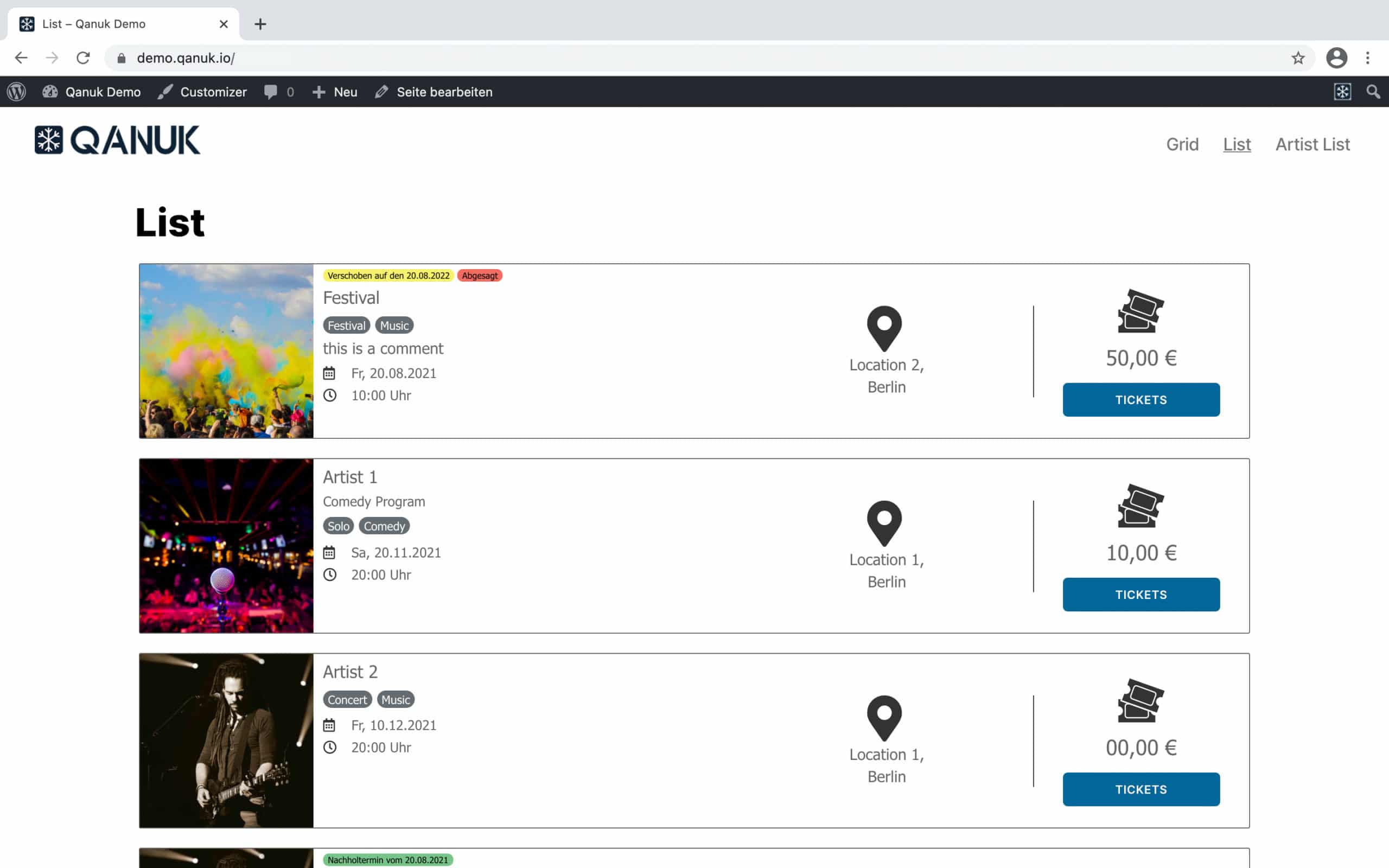Click the Solo tag
1389x868 pixels.
338,526
